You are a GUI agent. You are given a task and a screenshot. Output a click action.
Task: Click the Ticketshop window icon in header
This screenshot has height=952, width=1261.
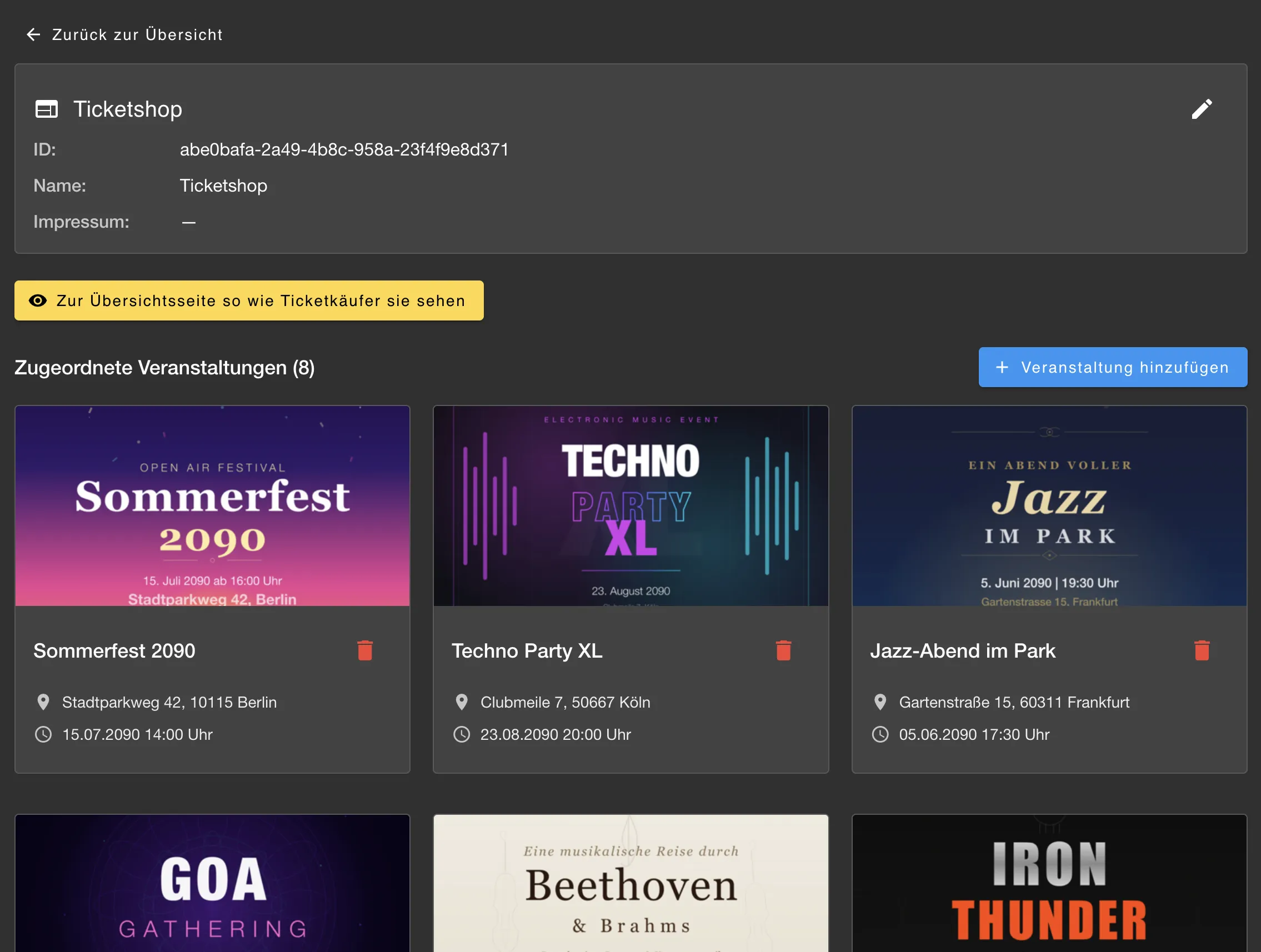click(x=47, y=109)
